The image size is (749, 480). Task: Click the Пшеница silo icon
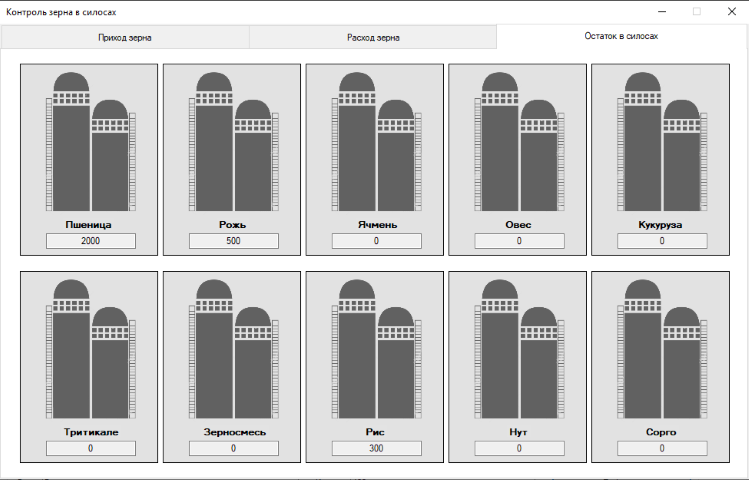[x=90, y=142]
